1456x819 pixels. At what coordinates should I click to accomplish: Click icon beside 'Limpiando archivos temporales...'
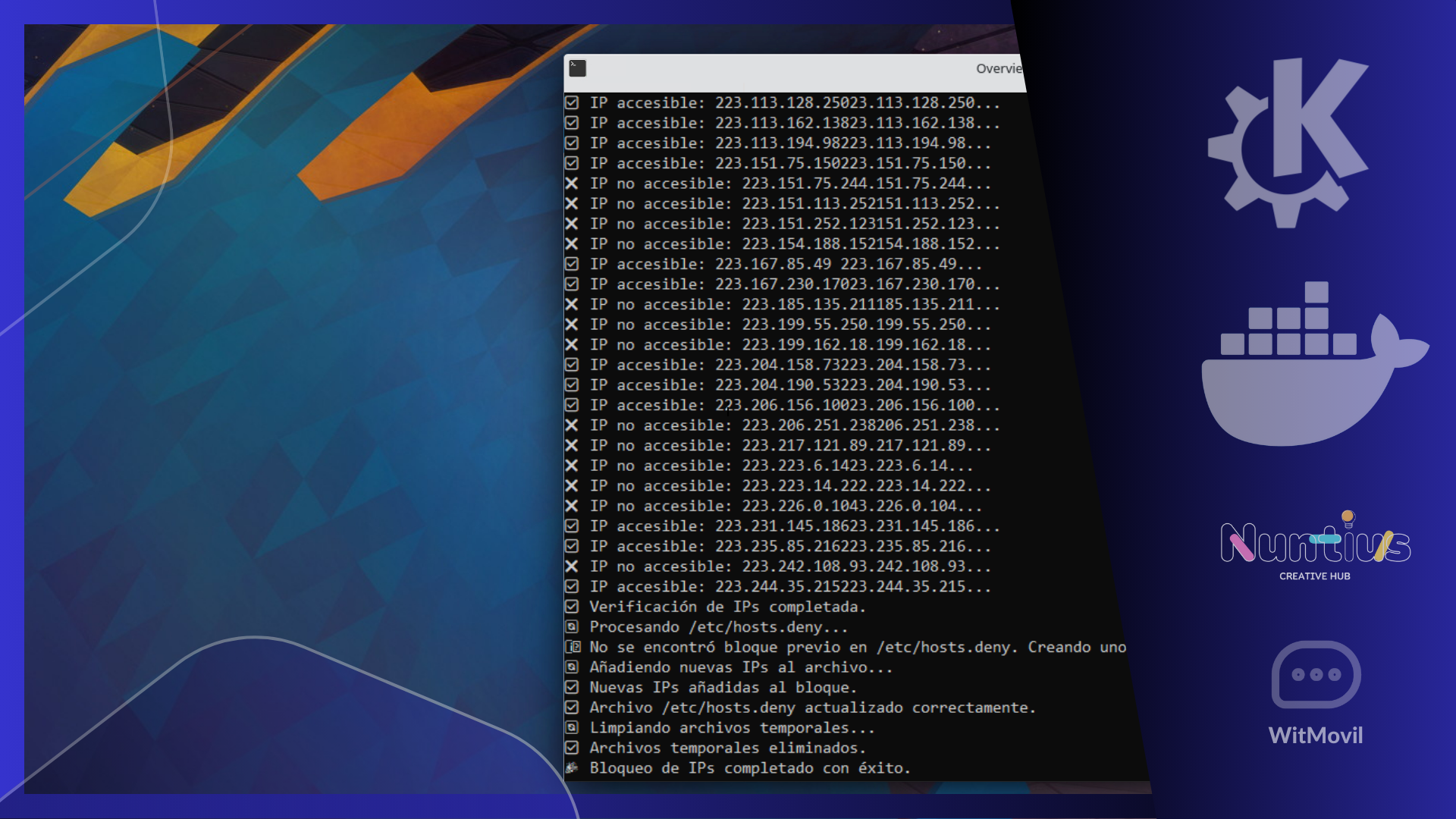[x=572, y=727]
